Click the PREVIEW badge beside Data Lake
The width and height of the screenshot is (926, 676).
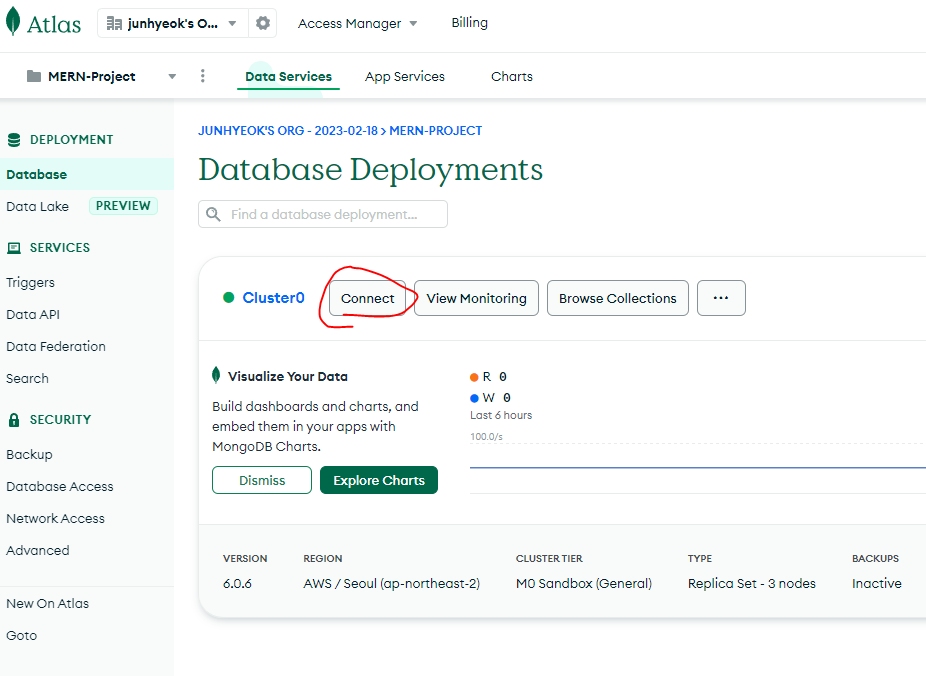point(123,205)
